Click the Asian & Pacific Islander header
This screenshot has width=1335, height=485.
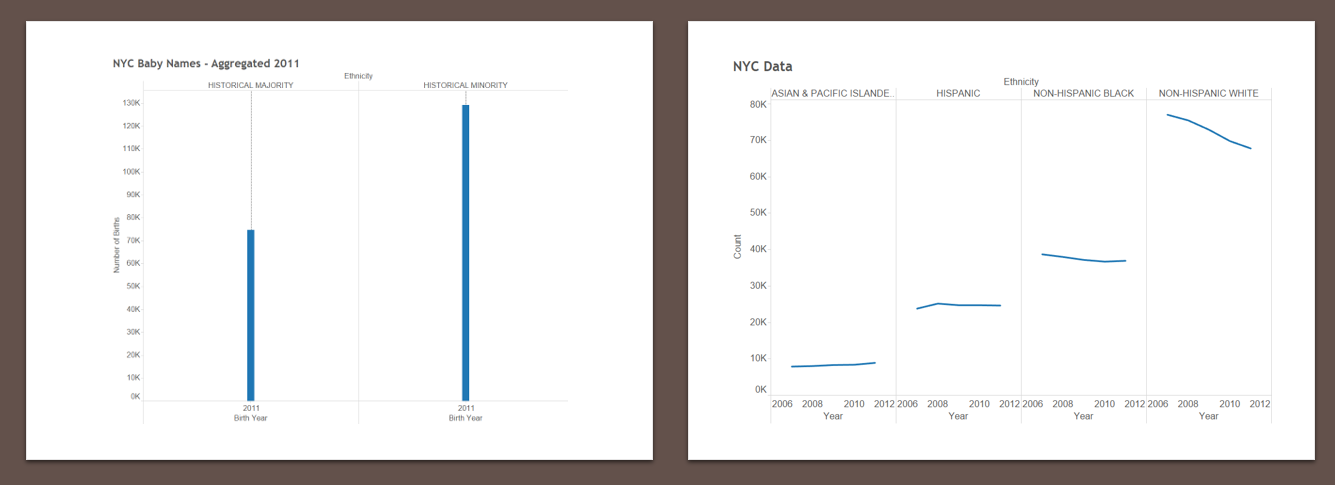point(833,93)
